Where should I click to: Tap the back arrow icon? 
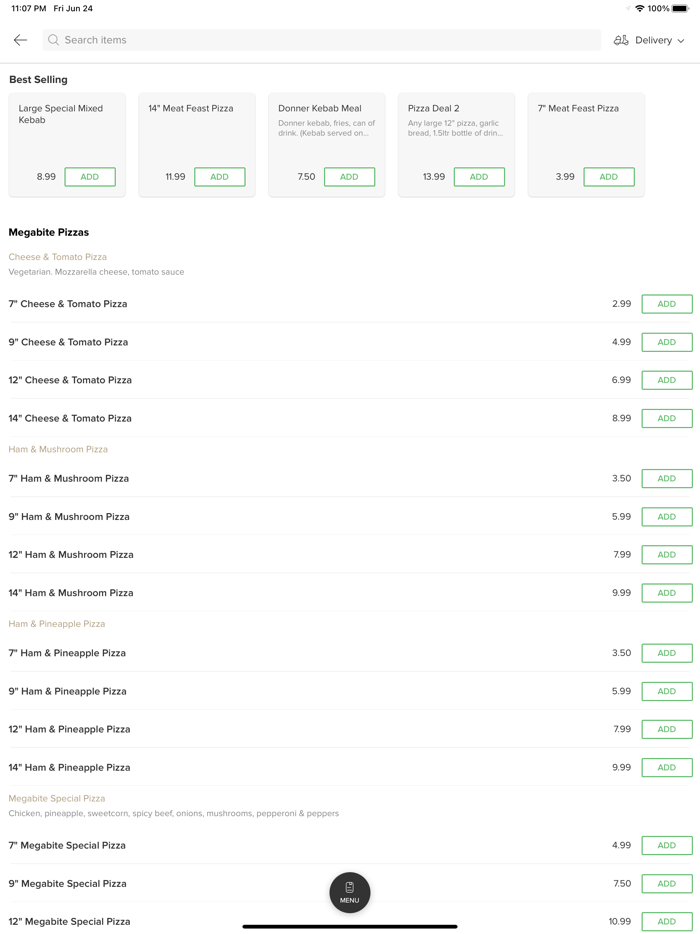[20, 40]
